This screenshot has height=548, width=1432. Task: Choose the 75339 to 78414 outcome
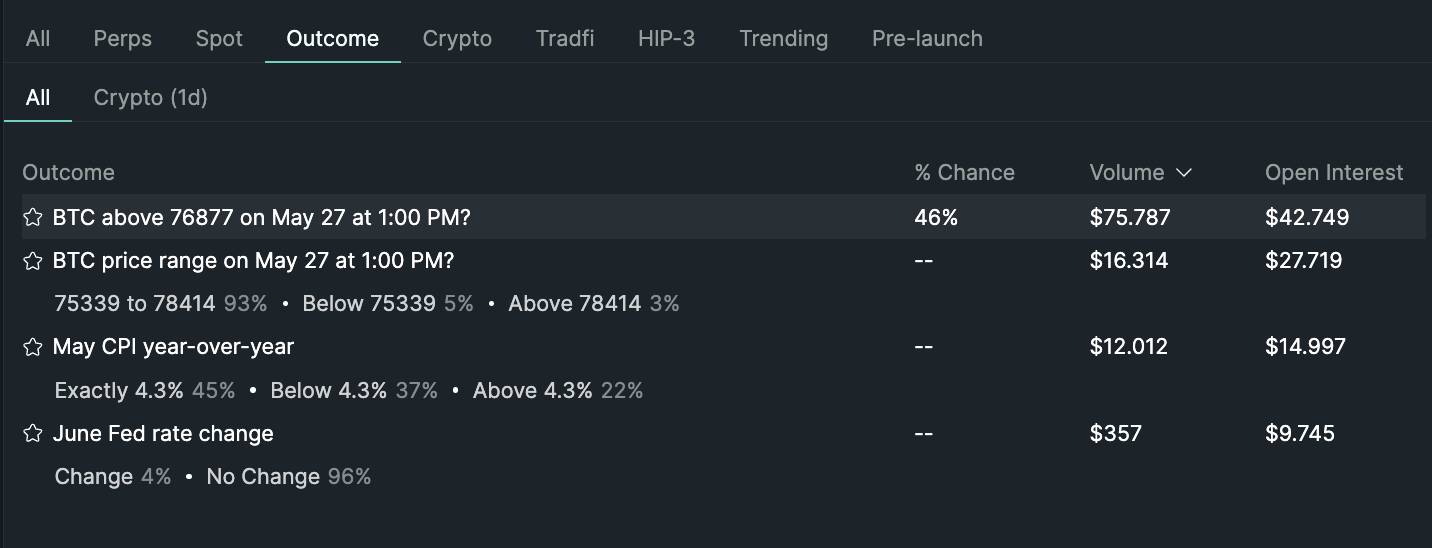point(160,303)
